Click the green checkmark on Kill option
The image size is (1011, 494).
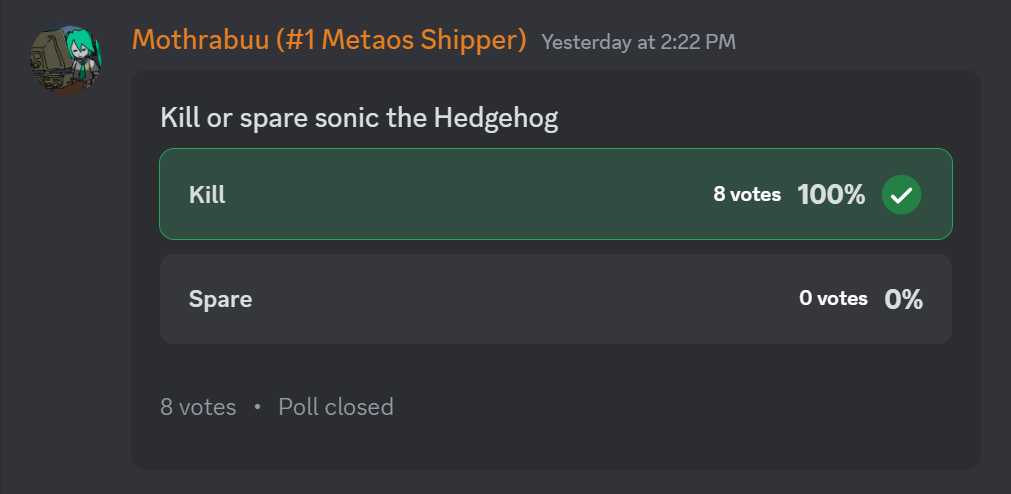[901, 195]
